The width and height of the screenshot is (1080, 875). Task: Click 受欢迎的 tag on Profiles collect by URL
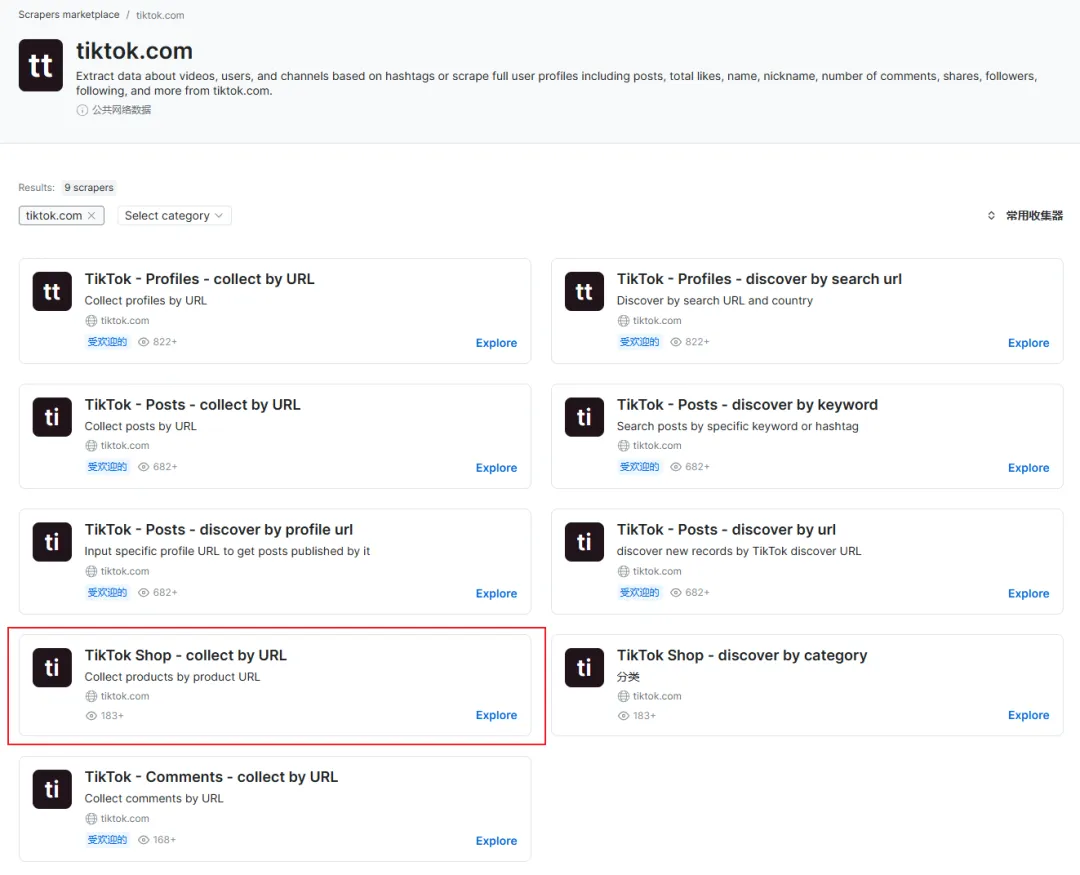point(107,342)
